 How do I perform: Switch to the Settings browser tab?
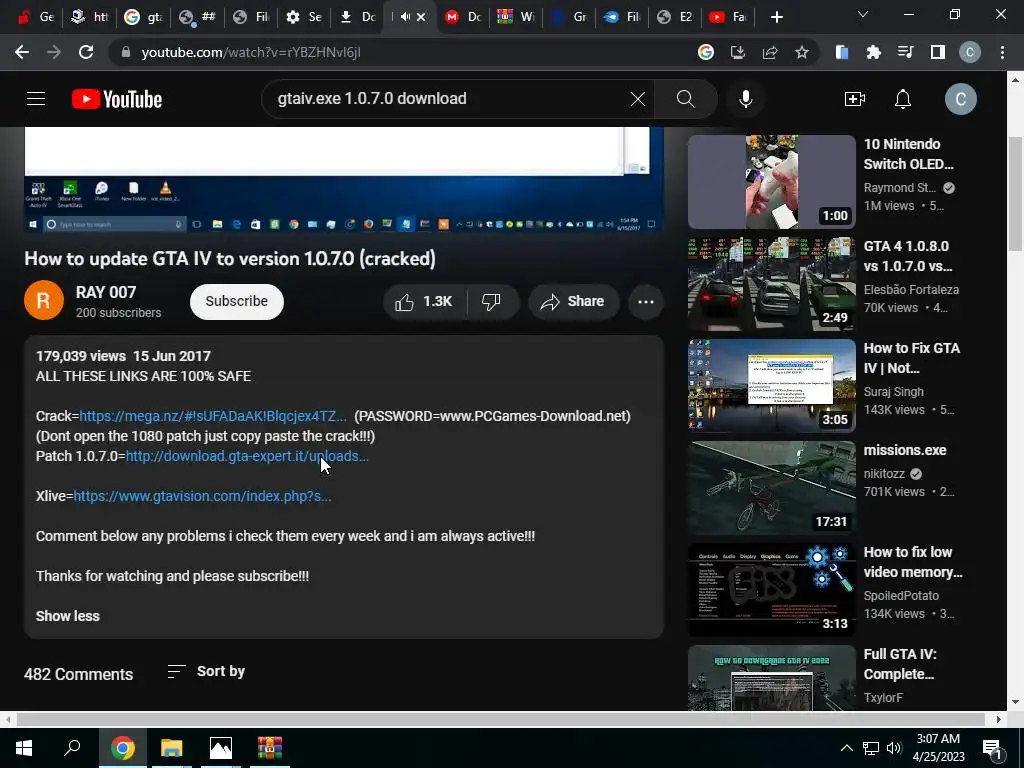[x=305, y=17]
